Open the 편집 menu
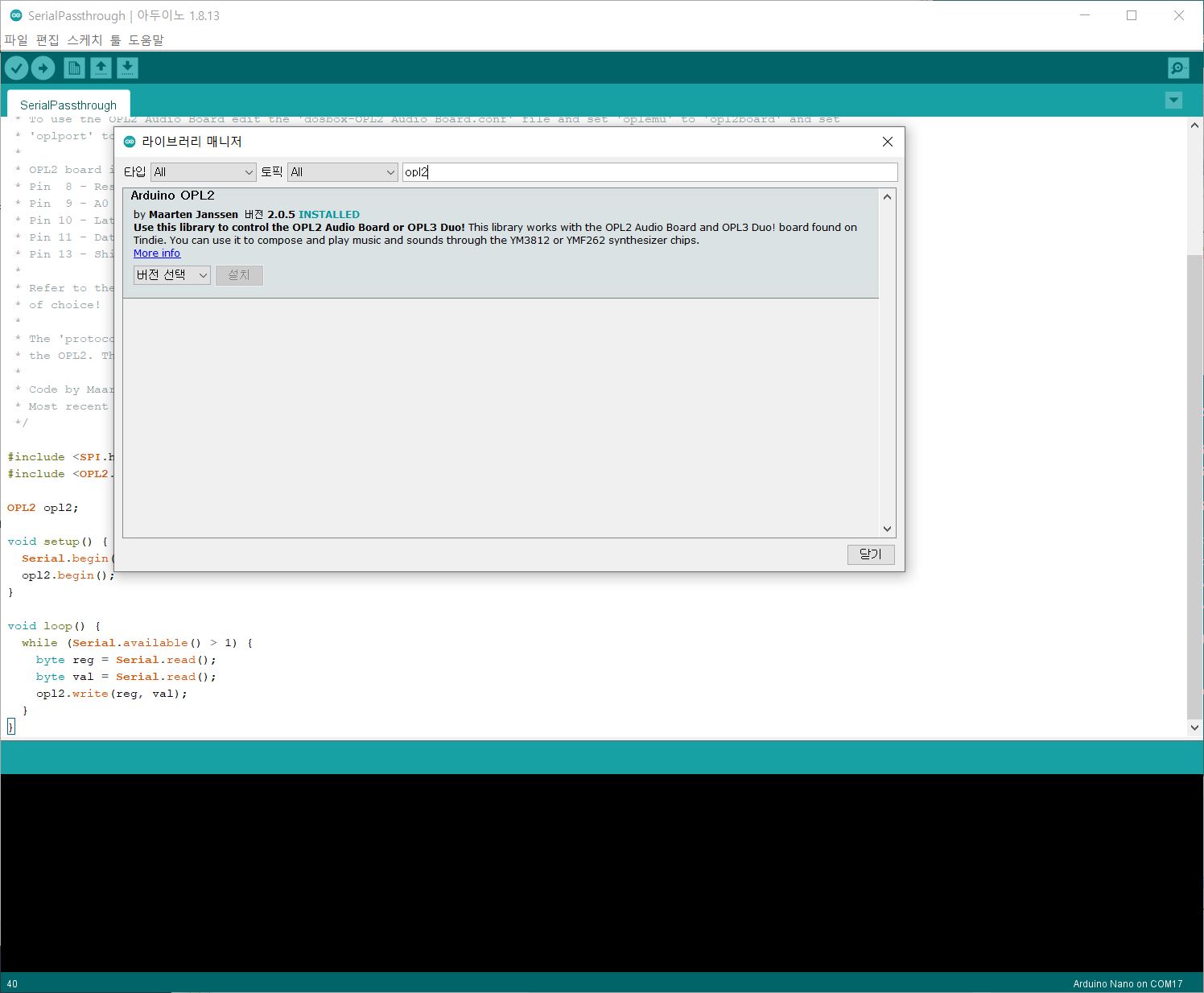Screen dimensions: 1204x993 47,39
